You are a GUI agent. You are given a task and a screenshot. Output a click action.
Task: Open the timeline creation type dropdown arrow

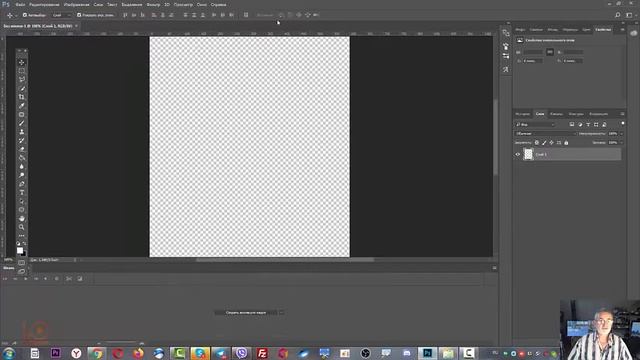282,313
